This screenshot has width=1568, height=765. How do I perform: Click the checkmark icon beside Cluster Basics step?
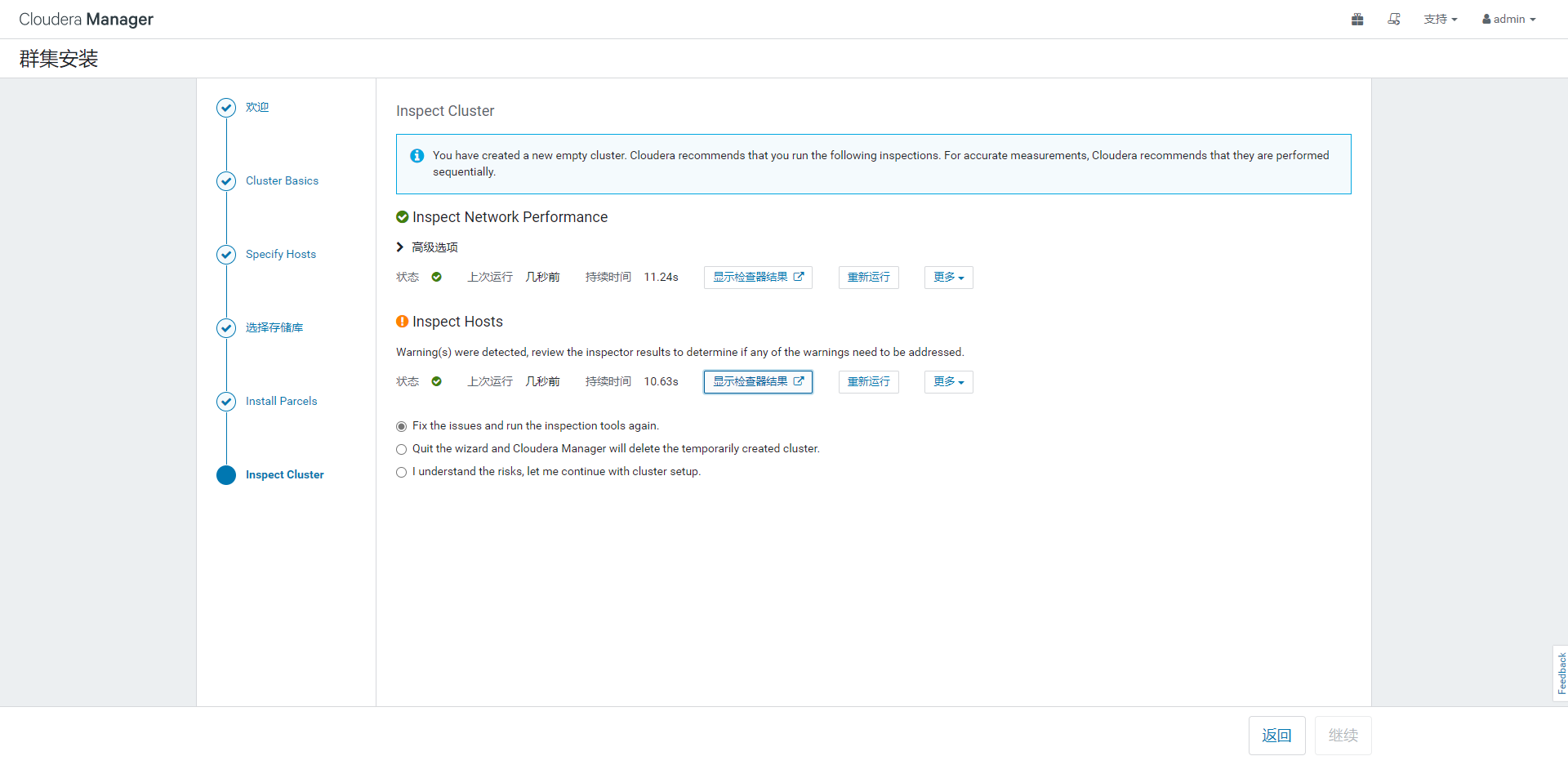pyautogui.click(x=226, y=181)
